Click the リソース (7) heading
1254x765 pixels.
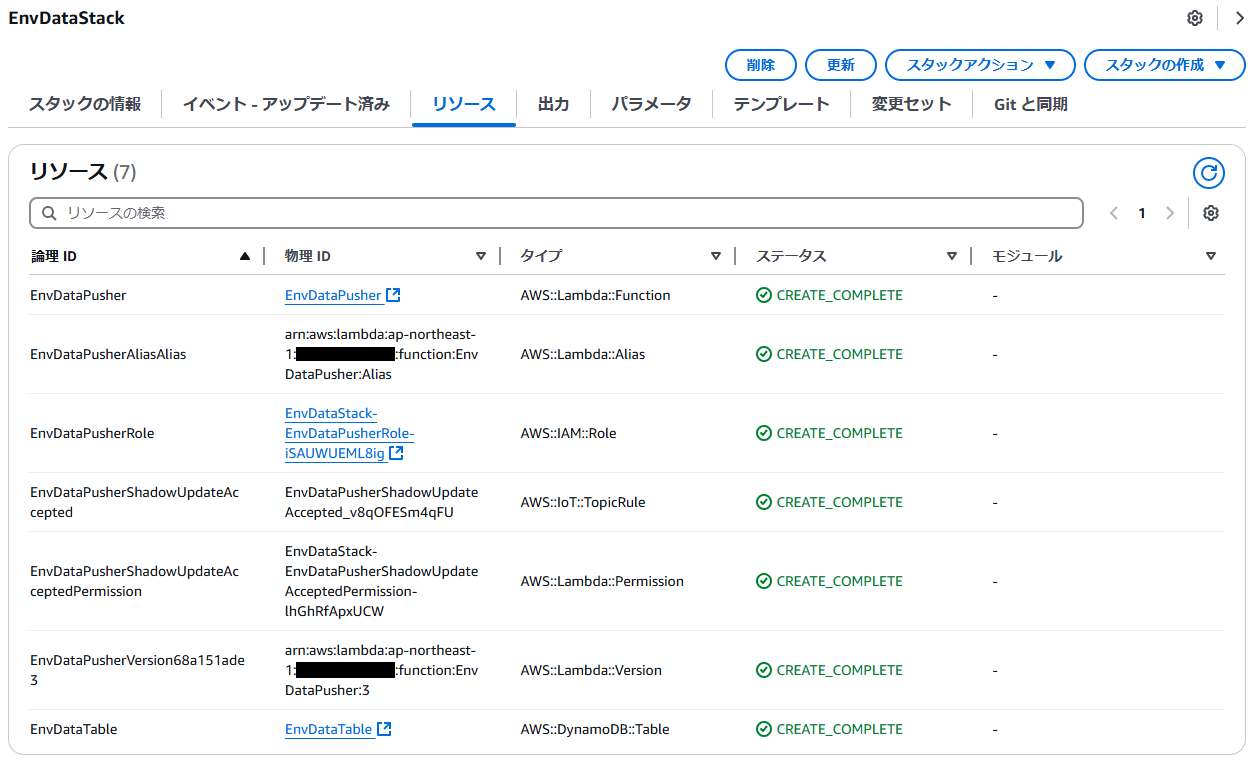[x=83, y=171]
